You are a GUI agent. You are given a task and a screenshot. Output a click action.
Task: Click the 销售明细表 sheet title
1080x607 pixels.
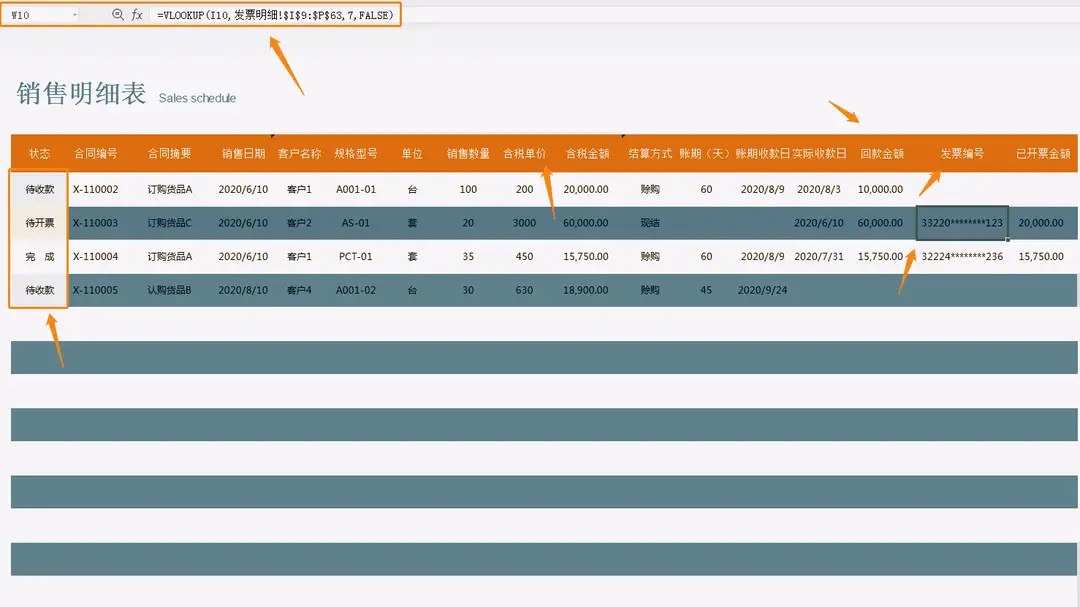(x=81, y=94)
